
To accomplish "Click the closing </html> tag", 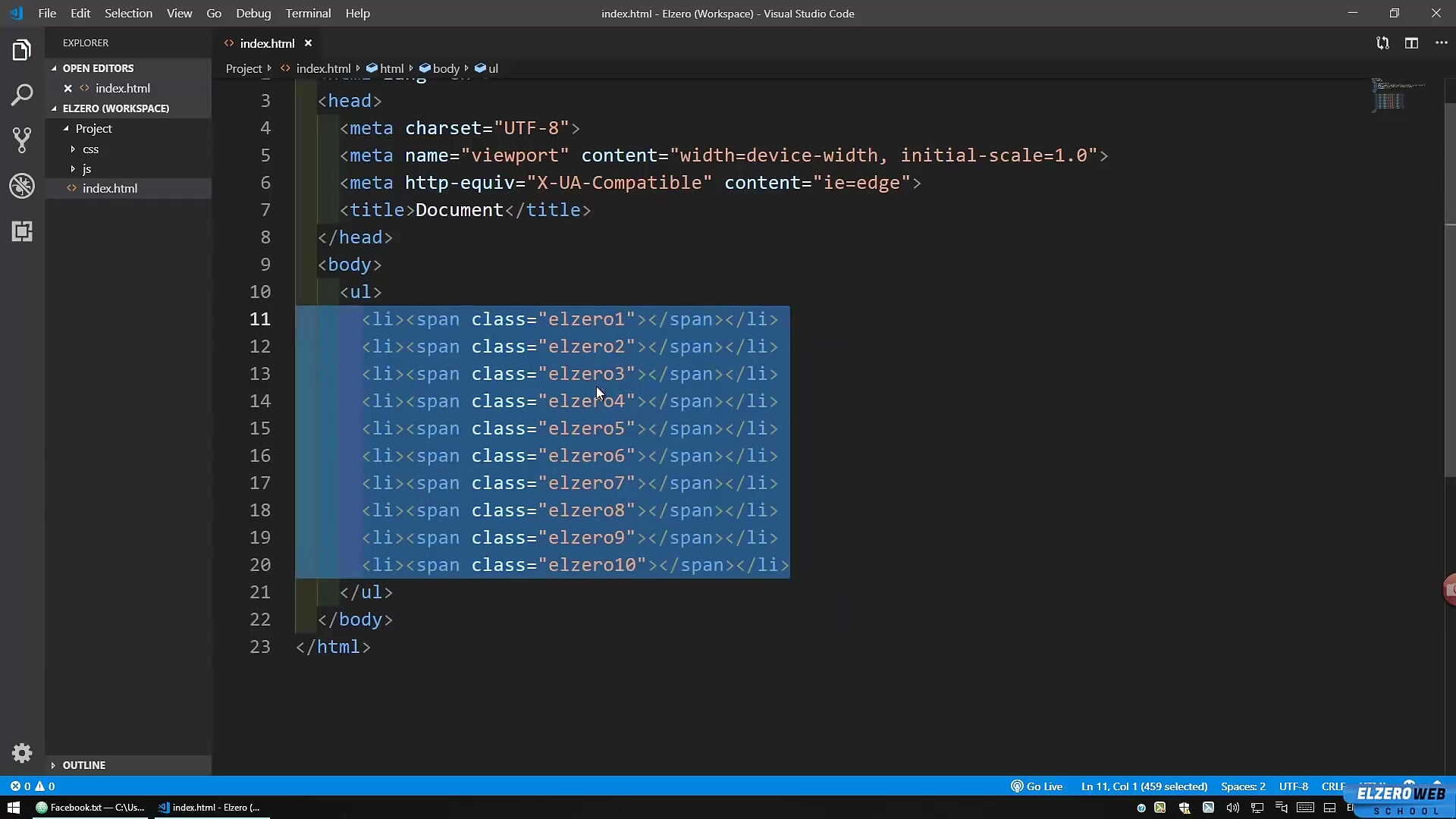I will click(x=333, y=647).
